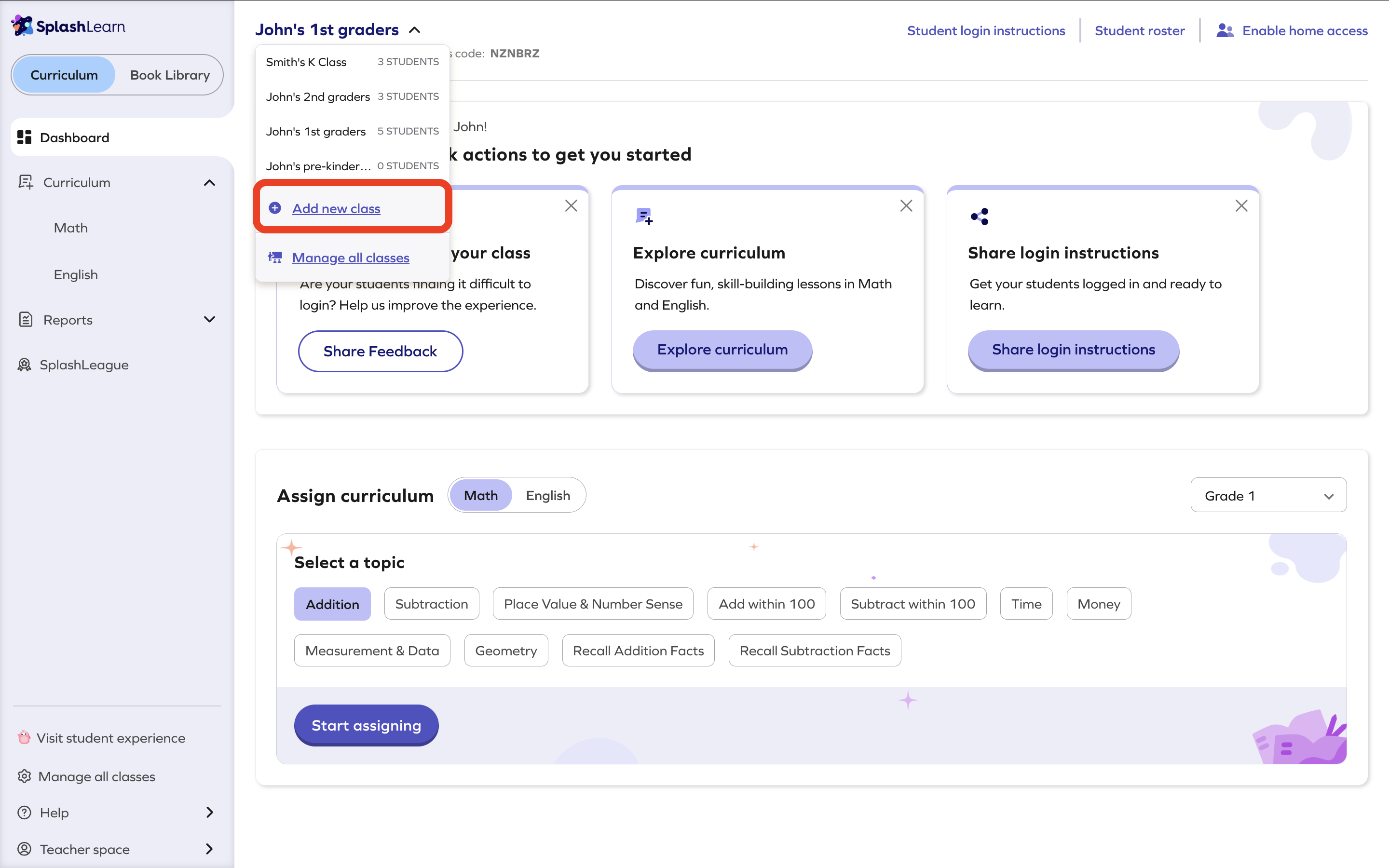Screen dimensions: 1389x868
Task: Open Manage all classes in the sidebar
Action: 96,776
